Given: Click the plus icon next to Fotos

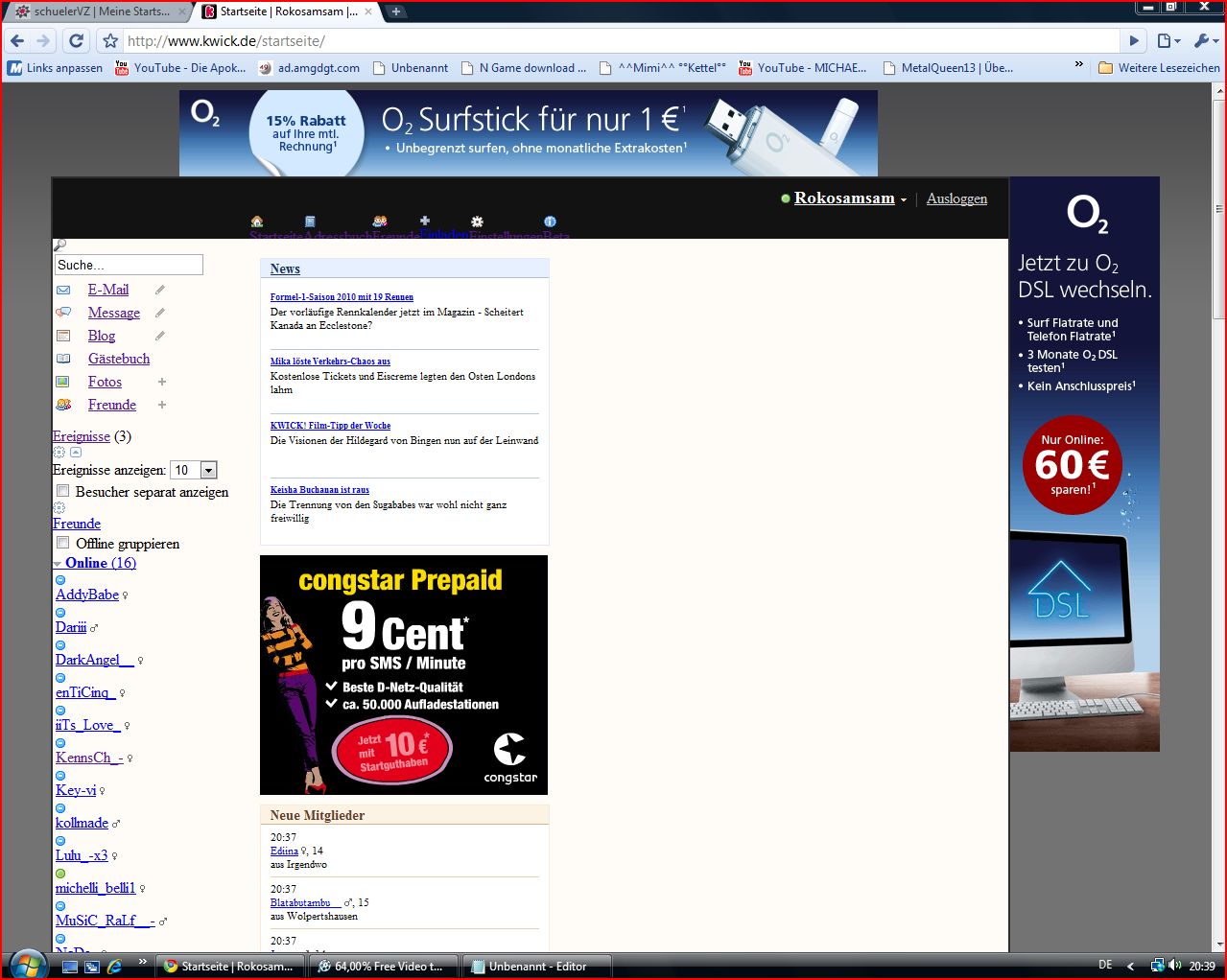Looking at the screenshot, I should 162,382.
